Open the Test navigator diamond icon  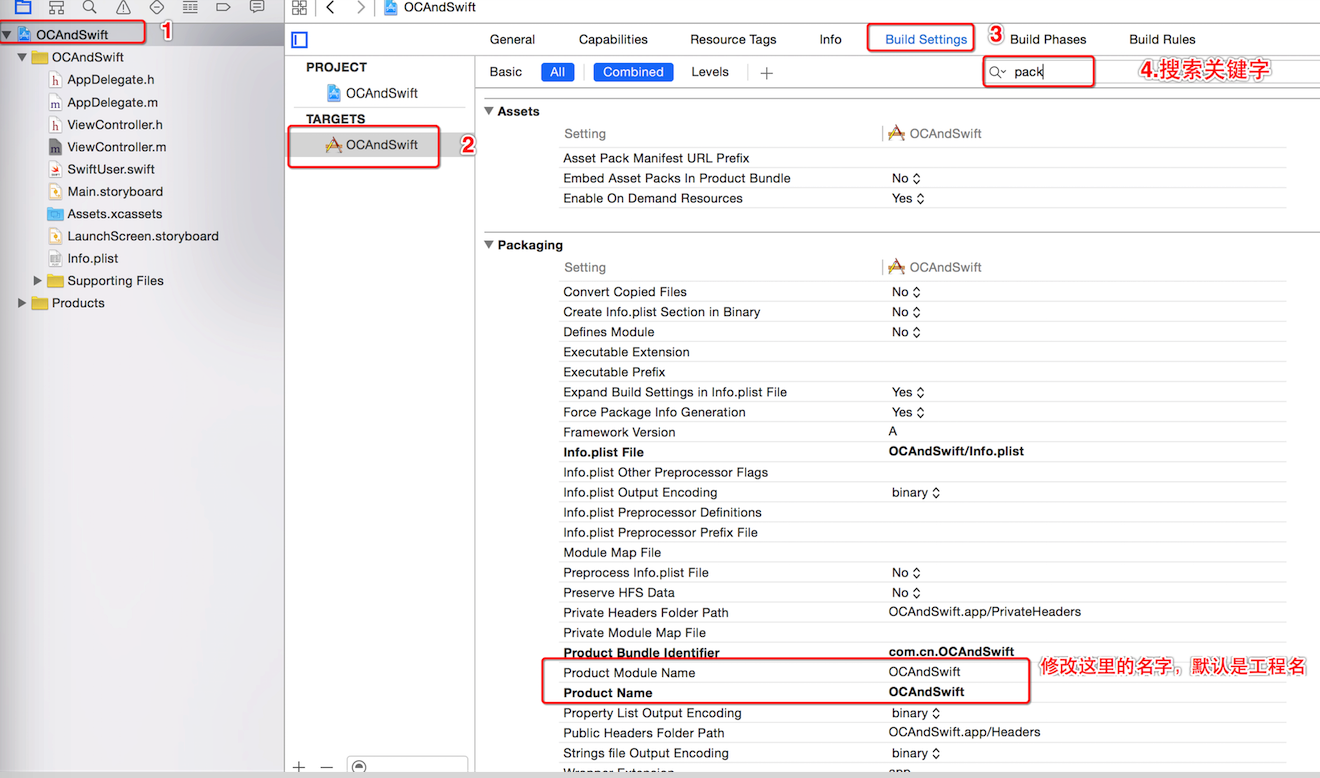pos(156,7)
